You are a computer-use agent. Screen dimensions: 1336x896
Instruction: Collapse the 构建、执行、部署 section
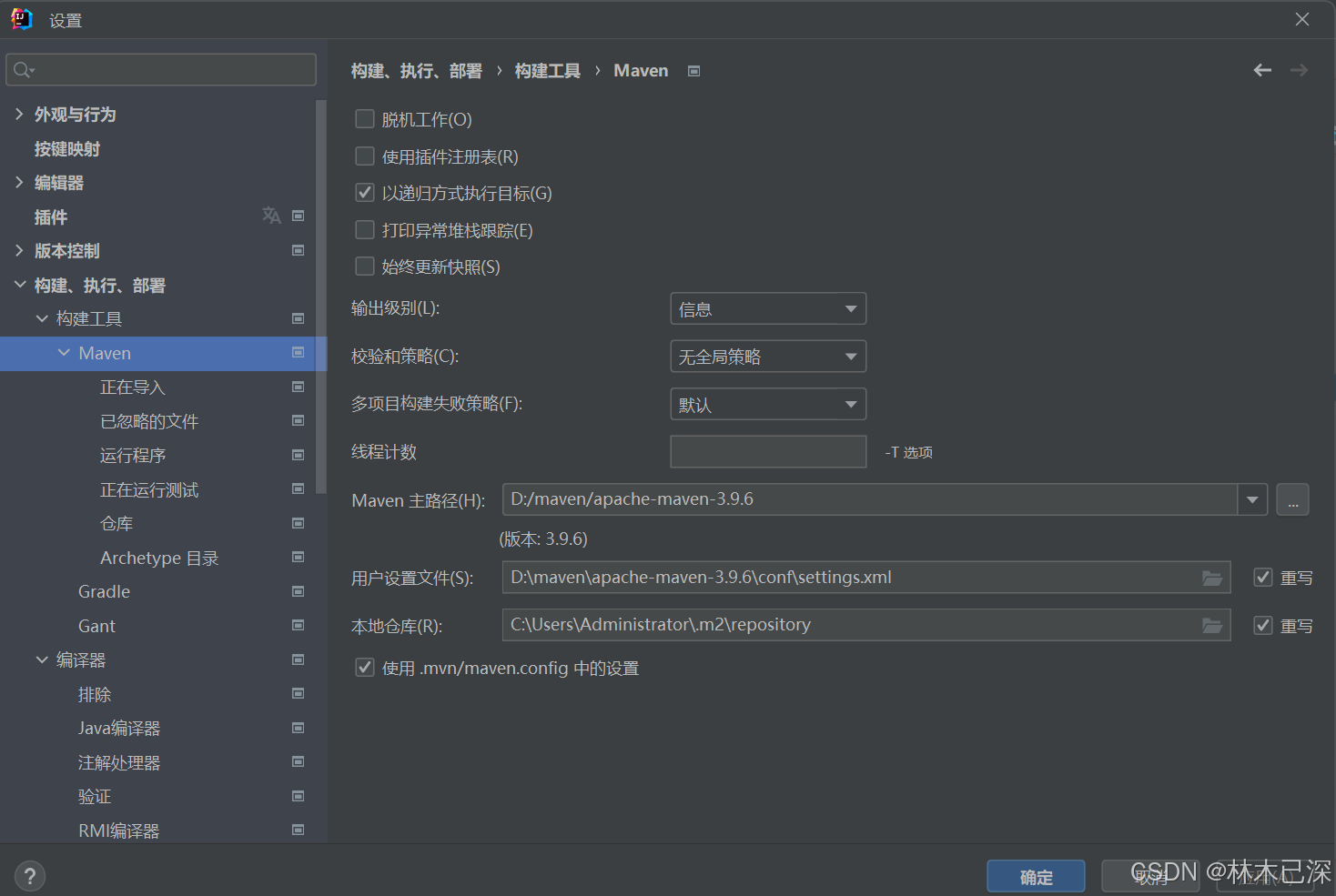coord(19,285)
